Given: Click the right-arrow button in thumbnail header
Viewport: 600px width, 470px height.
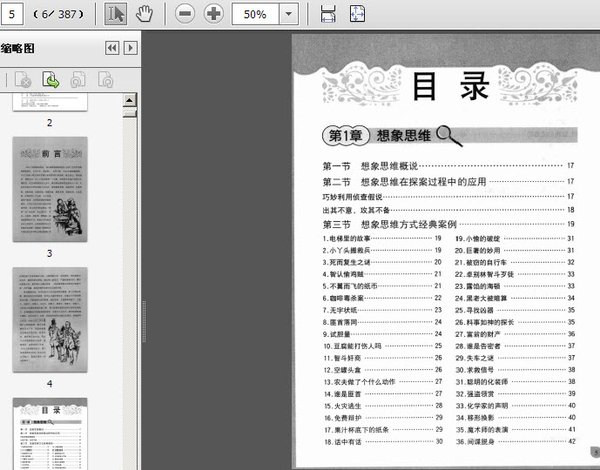Looking at the screenshot, I should 130,48.
